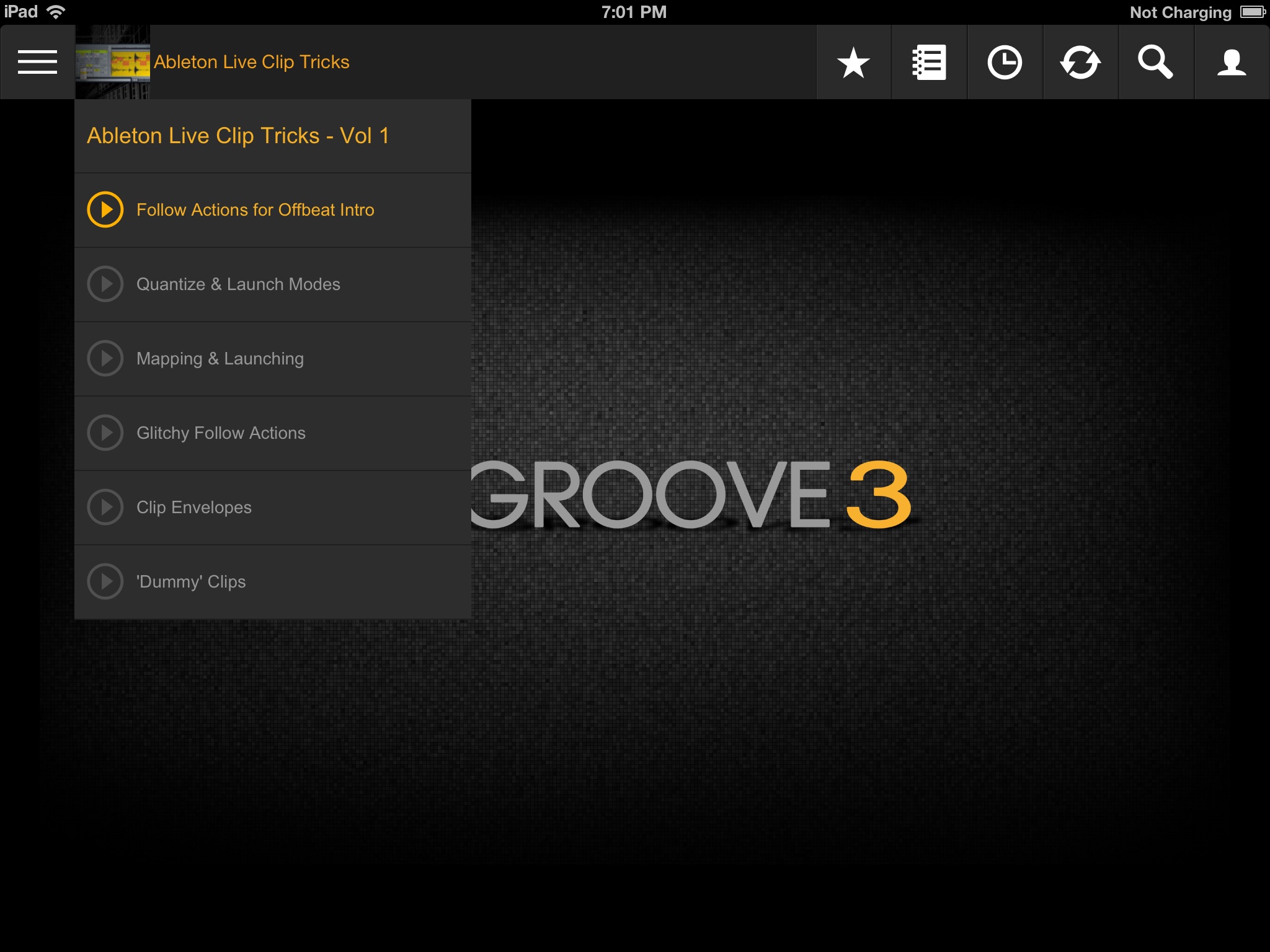
Task: Select Mapping & Launching text
Action: (220, 359)
